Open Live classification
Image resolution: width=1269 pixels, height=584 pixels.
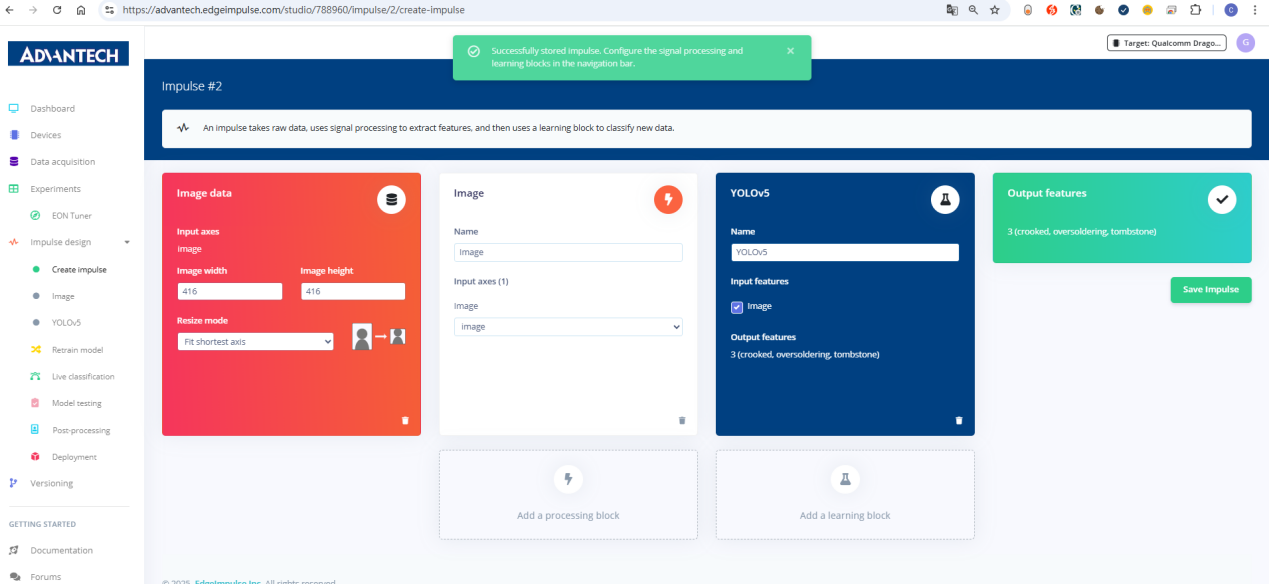83,376
